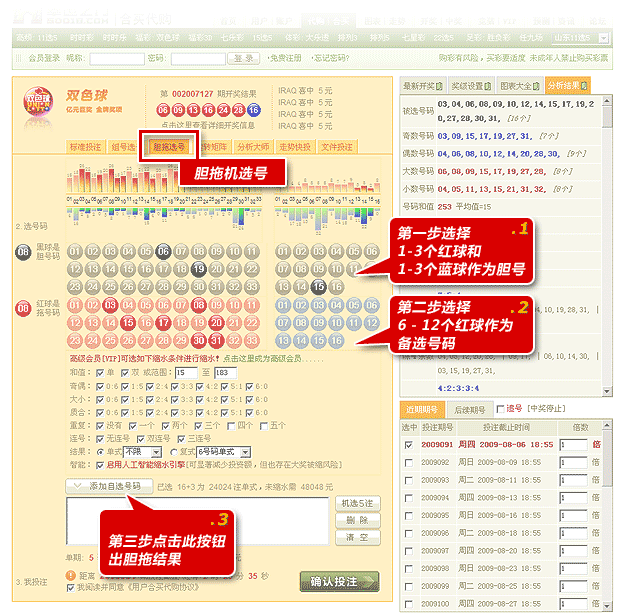Focus 昵称 input field
This screenshot has height=615, width=623.
click(117, 59)
